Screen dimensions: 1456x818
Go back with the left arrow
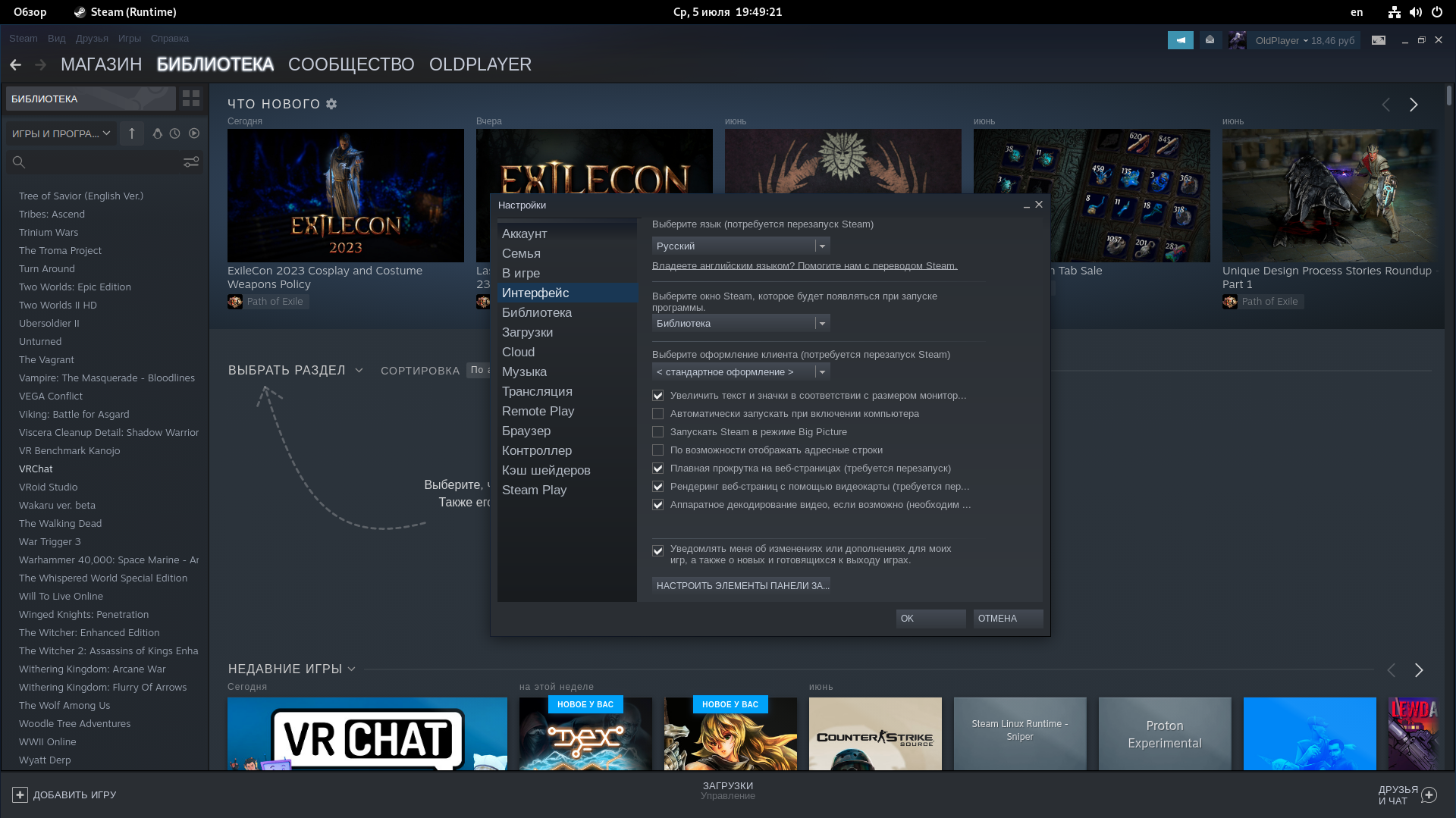(x=15, y=65)
